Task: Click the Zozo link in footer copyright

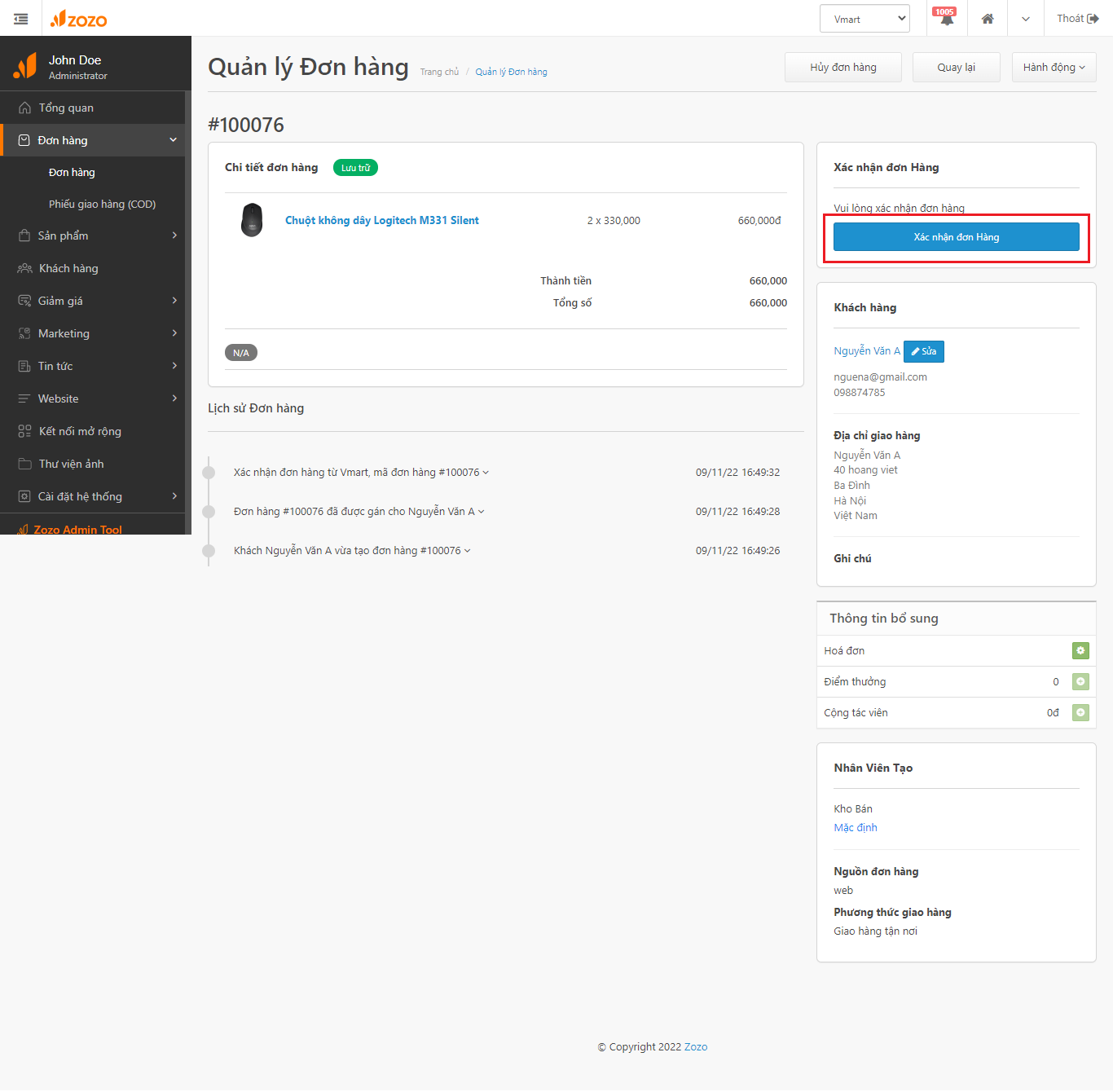Action: pos(696,1046)
